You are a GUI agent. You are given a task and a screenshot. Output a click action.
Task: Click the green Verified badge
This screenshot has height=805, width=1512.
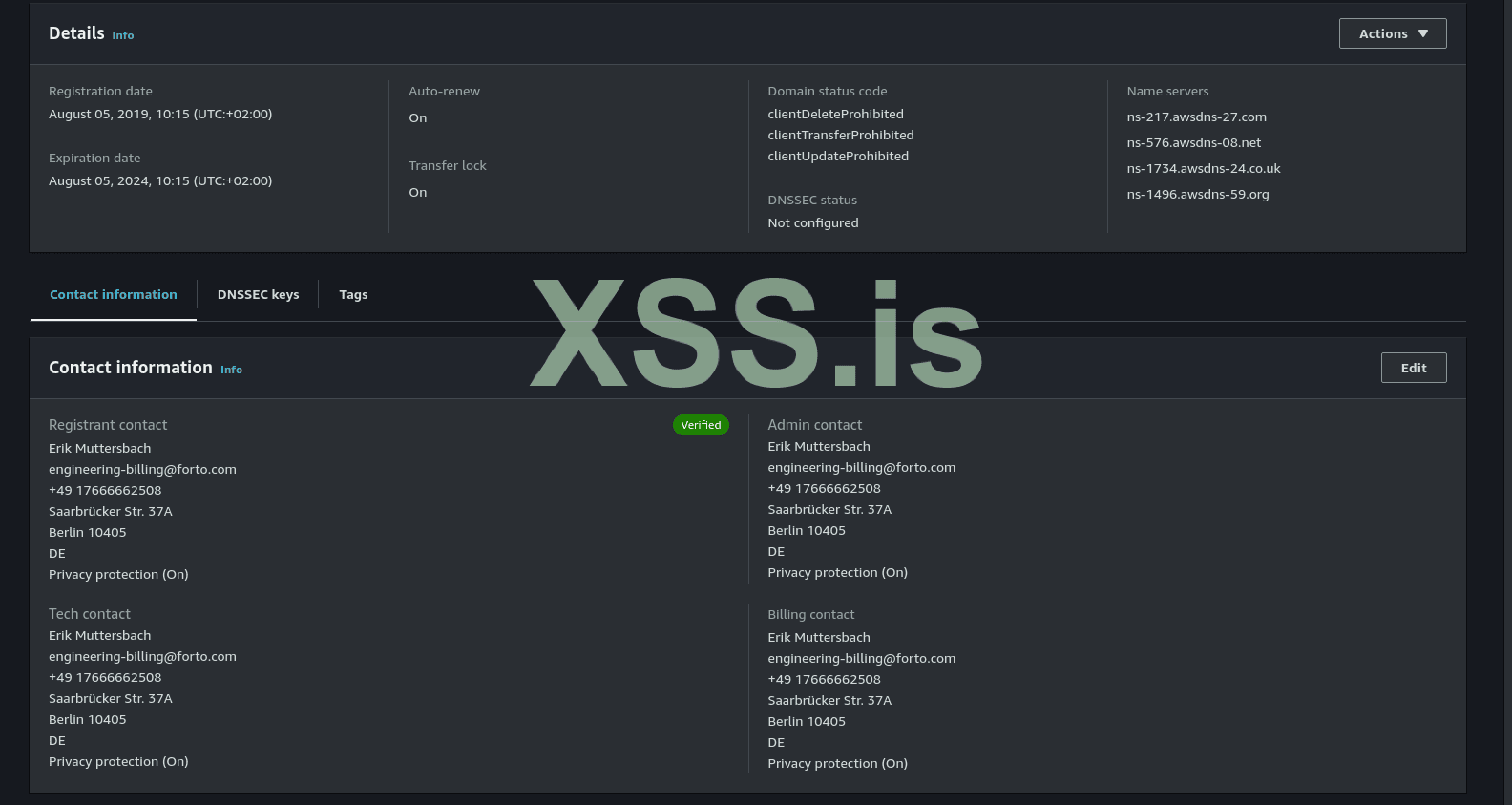tap(701, 425)
